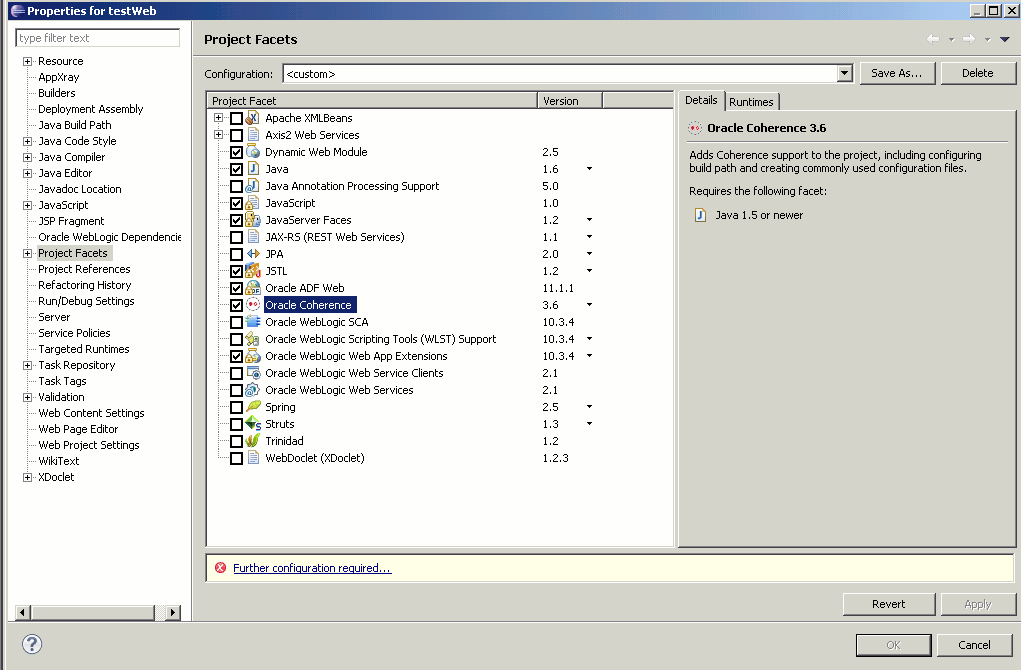The height and width of the screenshot is (670, 1021).
Task: Click the horizontal scrollbar thumb in sidebar
Action: click(92, 612)
